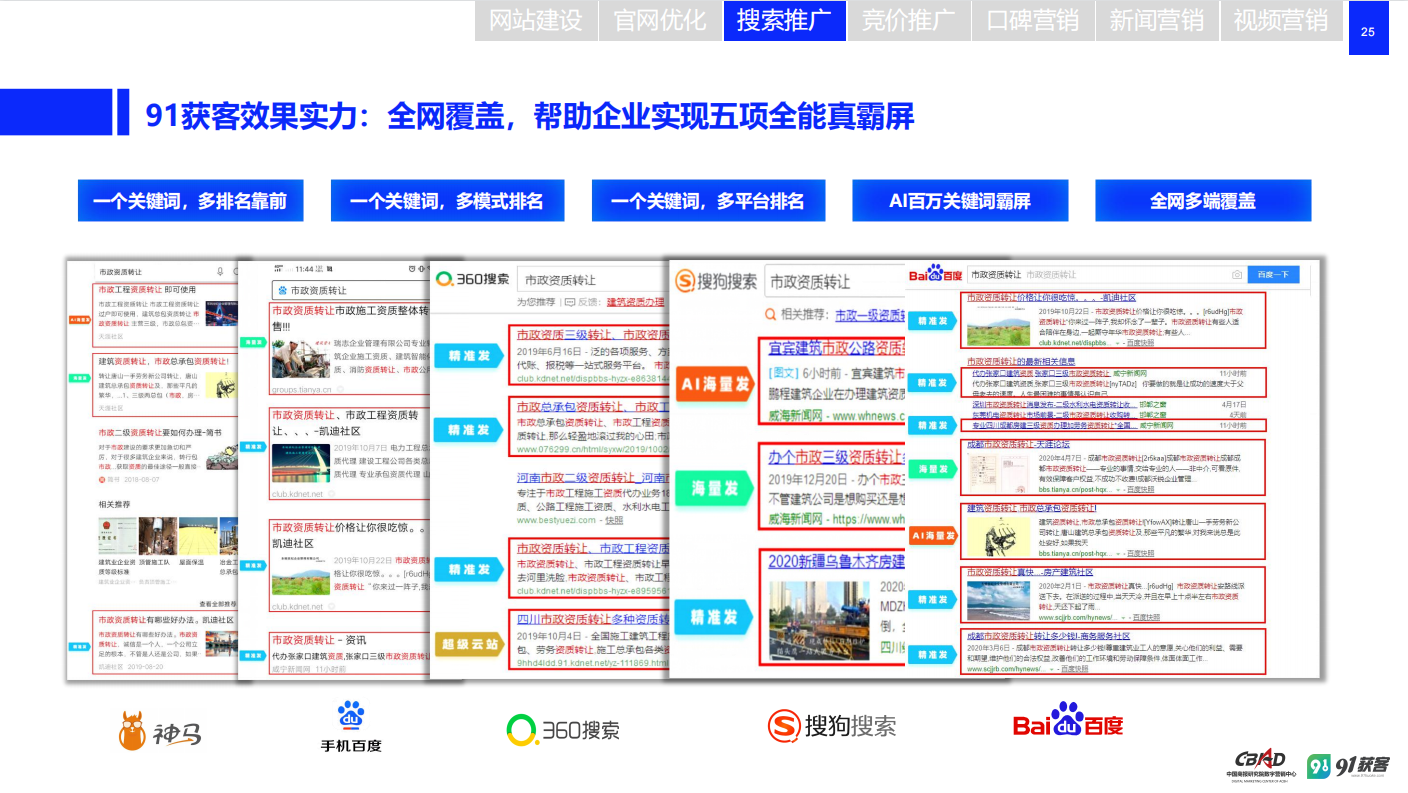The height and width of the screenshot is (793, 1408).
Task: Open the 办个市政三级资质转让 Sogou result
Action: 837,458
